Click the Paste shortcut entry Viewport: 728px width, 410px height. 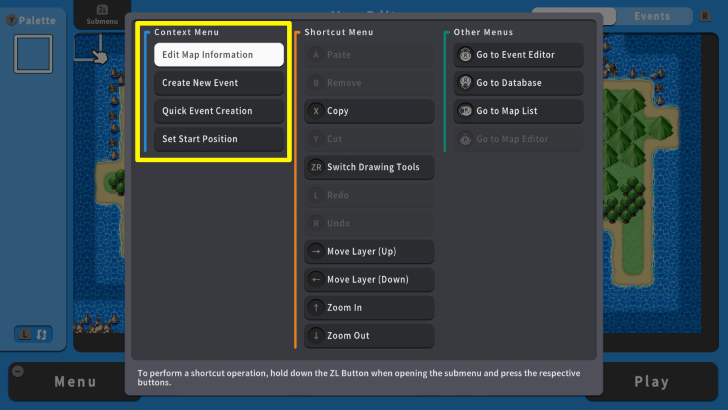tap(369, 55)
